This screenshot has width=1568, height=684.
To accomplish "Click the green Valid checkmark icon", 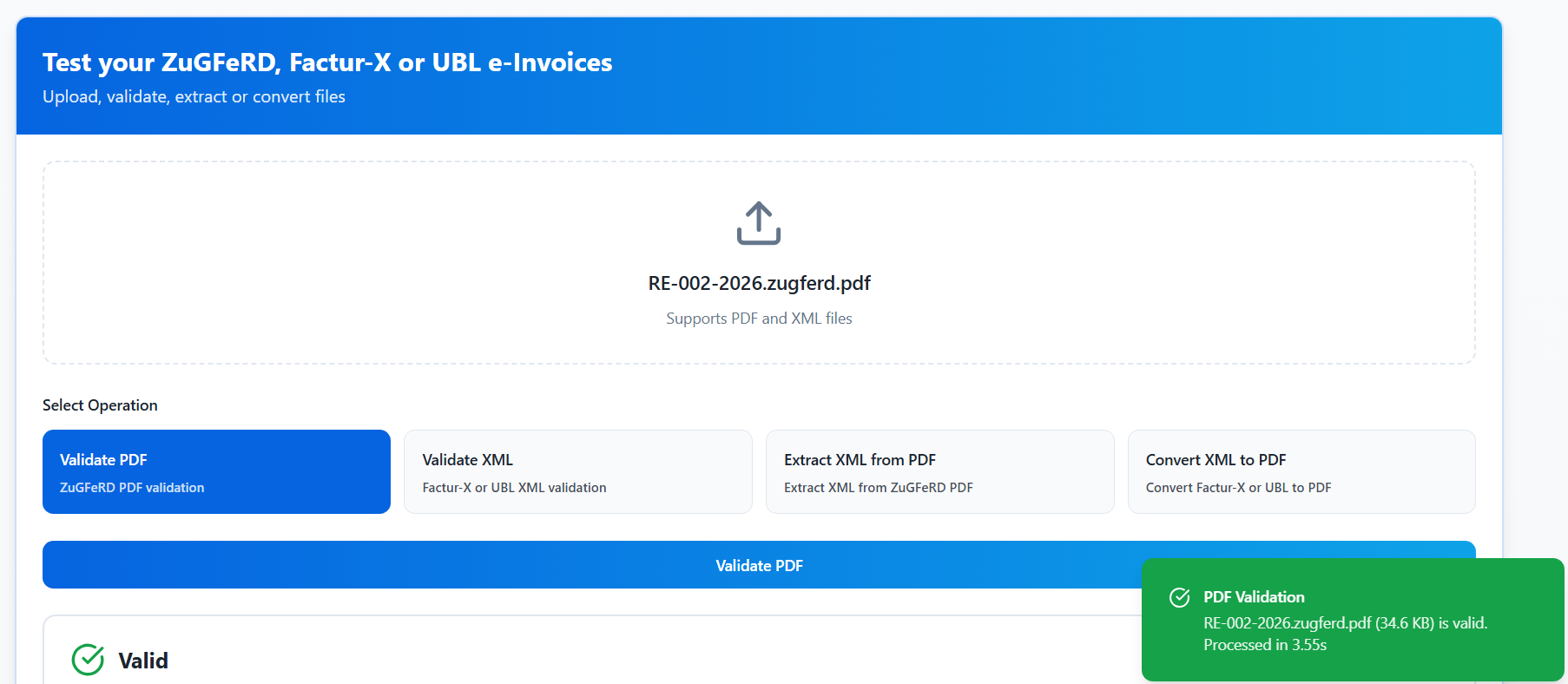I will tap(88, 660).
